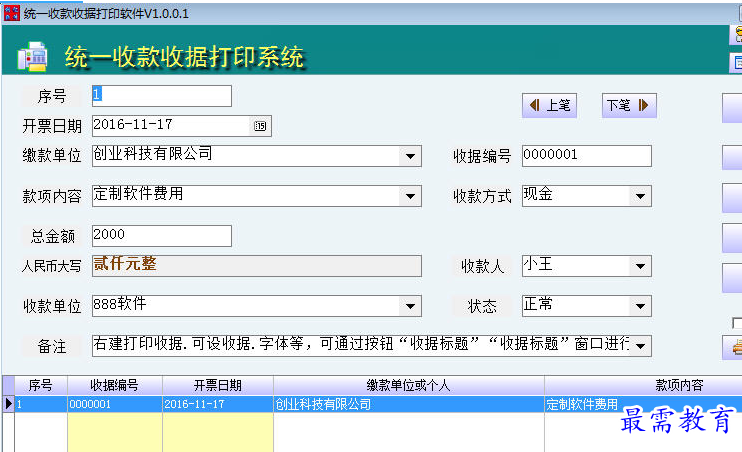Click the row indicator arrow of row 1
The width and height of the screenshot is (742, 452).
9,404
